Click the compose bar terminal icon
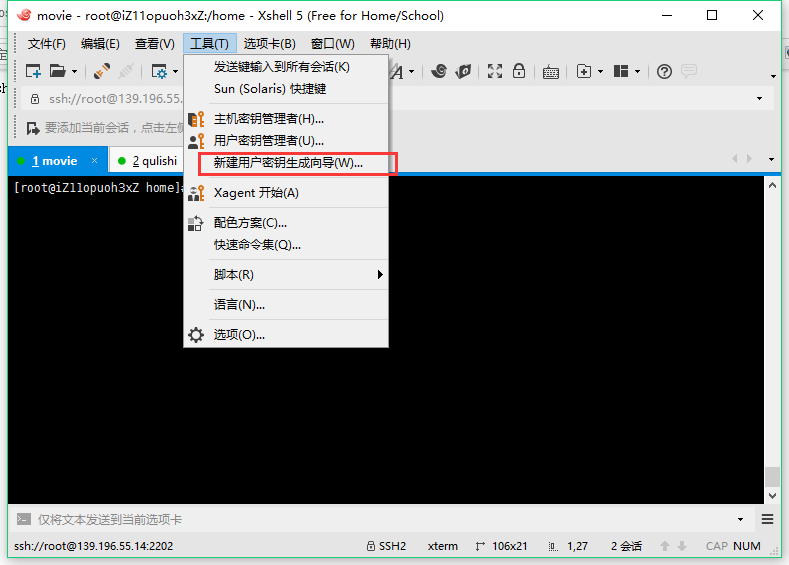The image size is (789, 565). coord(23,519)
